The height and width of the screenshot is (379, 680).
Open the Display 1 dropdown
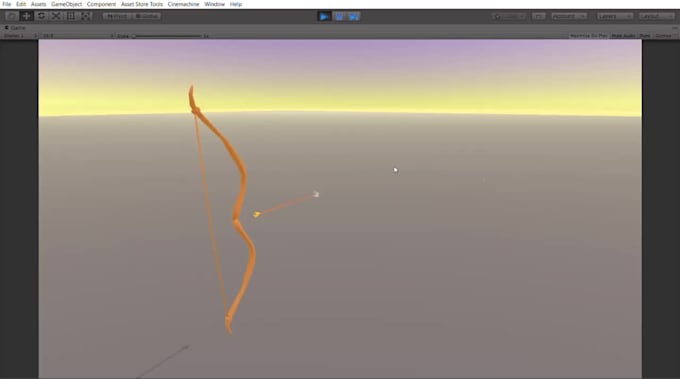[x=20, y=36]
